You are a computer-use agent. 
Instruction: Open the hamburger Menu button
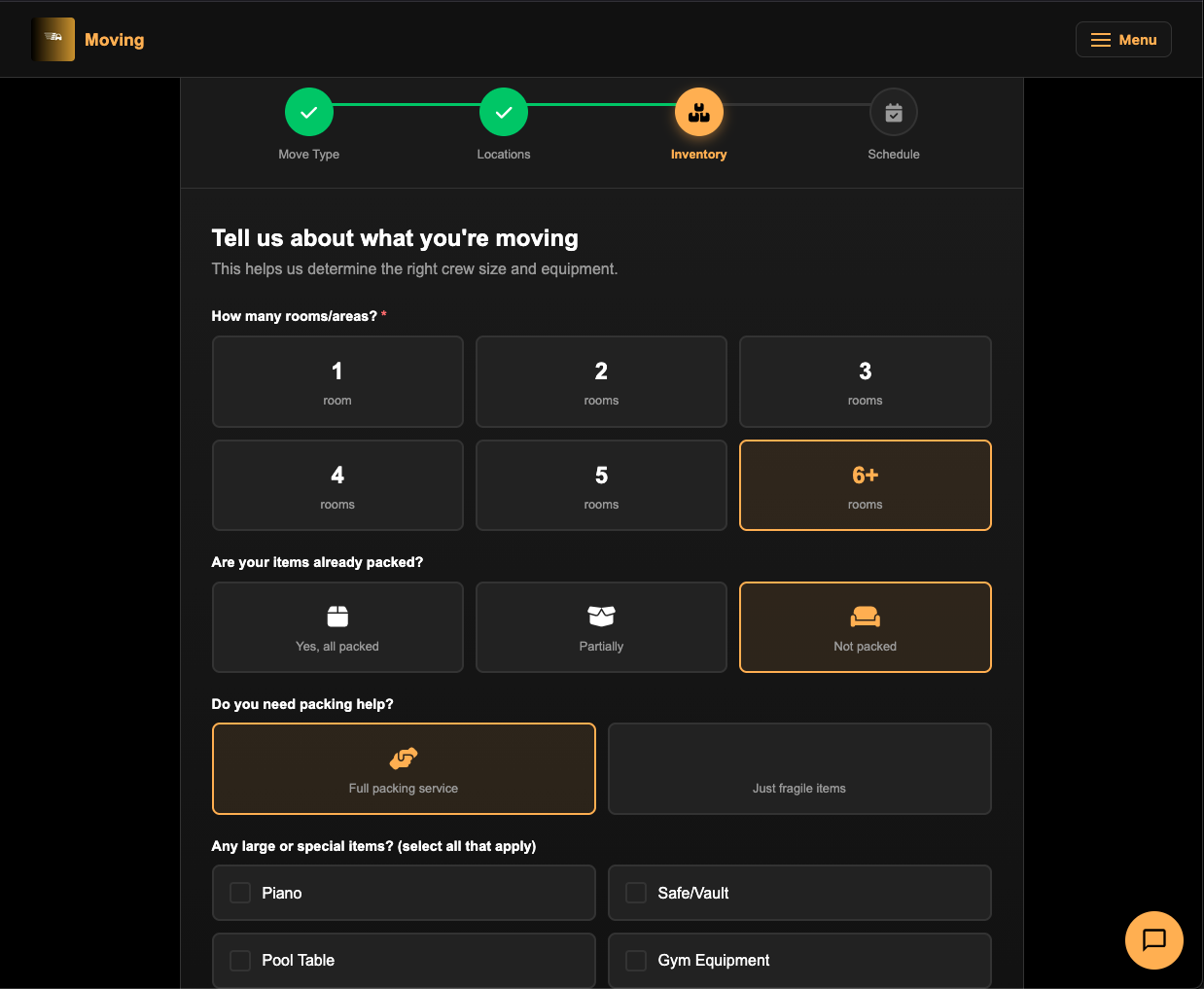tap(1123, 40)
